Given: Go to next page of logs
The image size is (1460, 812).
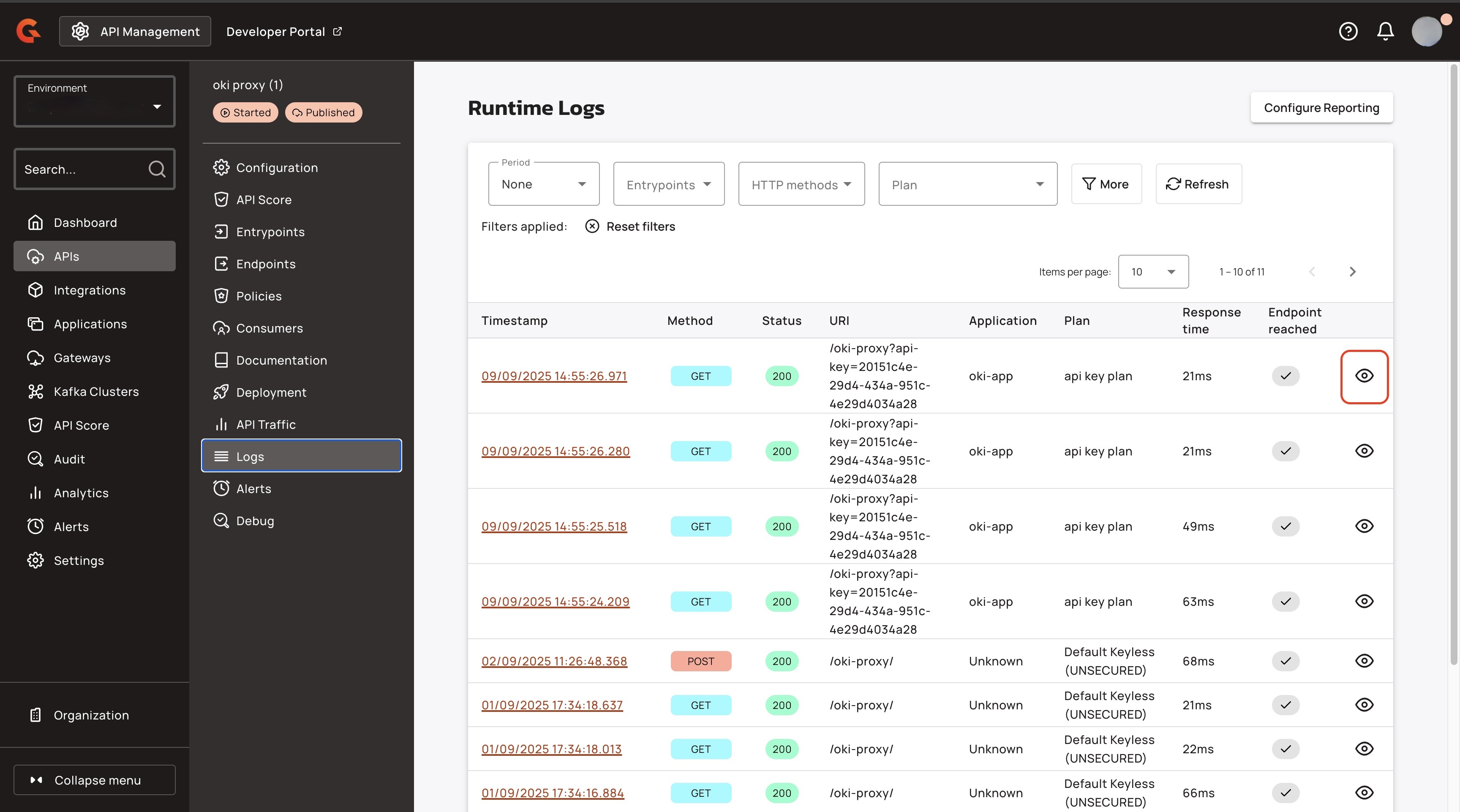Looking at the screenshot, I should pos(1352,271).
